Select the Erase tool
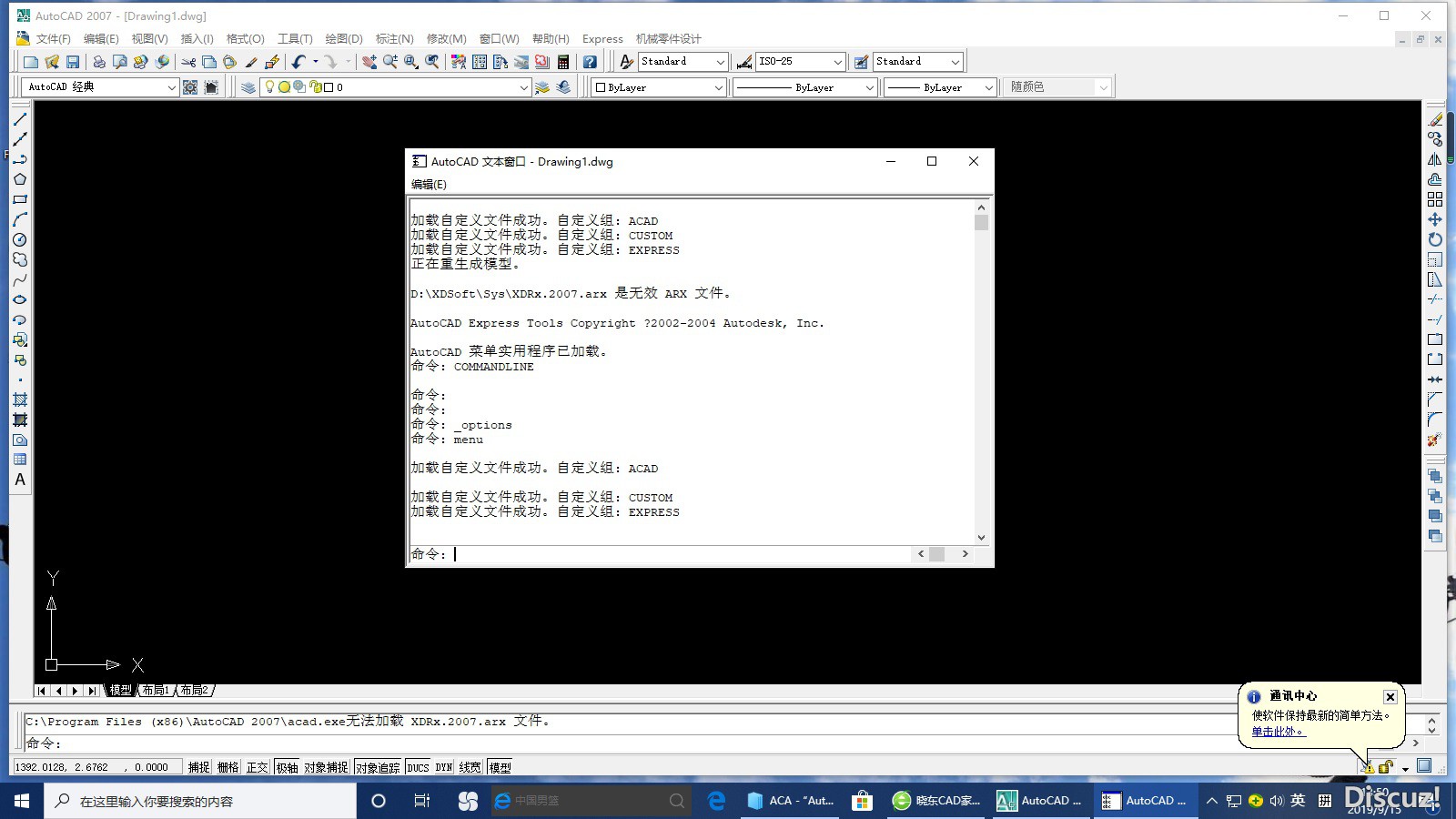Image resolution: width=1456 pixels, height=819 pixels. click(x=1435, y=119)
